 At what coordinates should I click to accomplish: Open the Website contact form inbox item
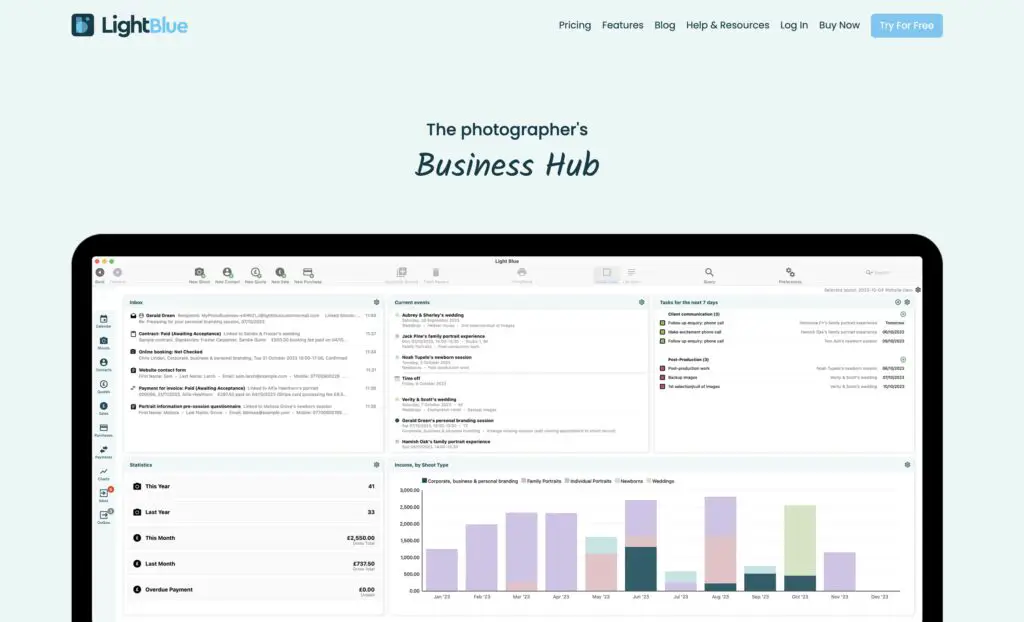[x=253, y=373]
